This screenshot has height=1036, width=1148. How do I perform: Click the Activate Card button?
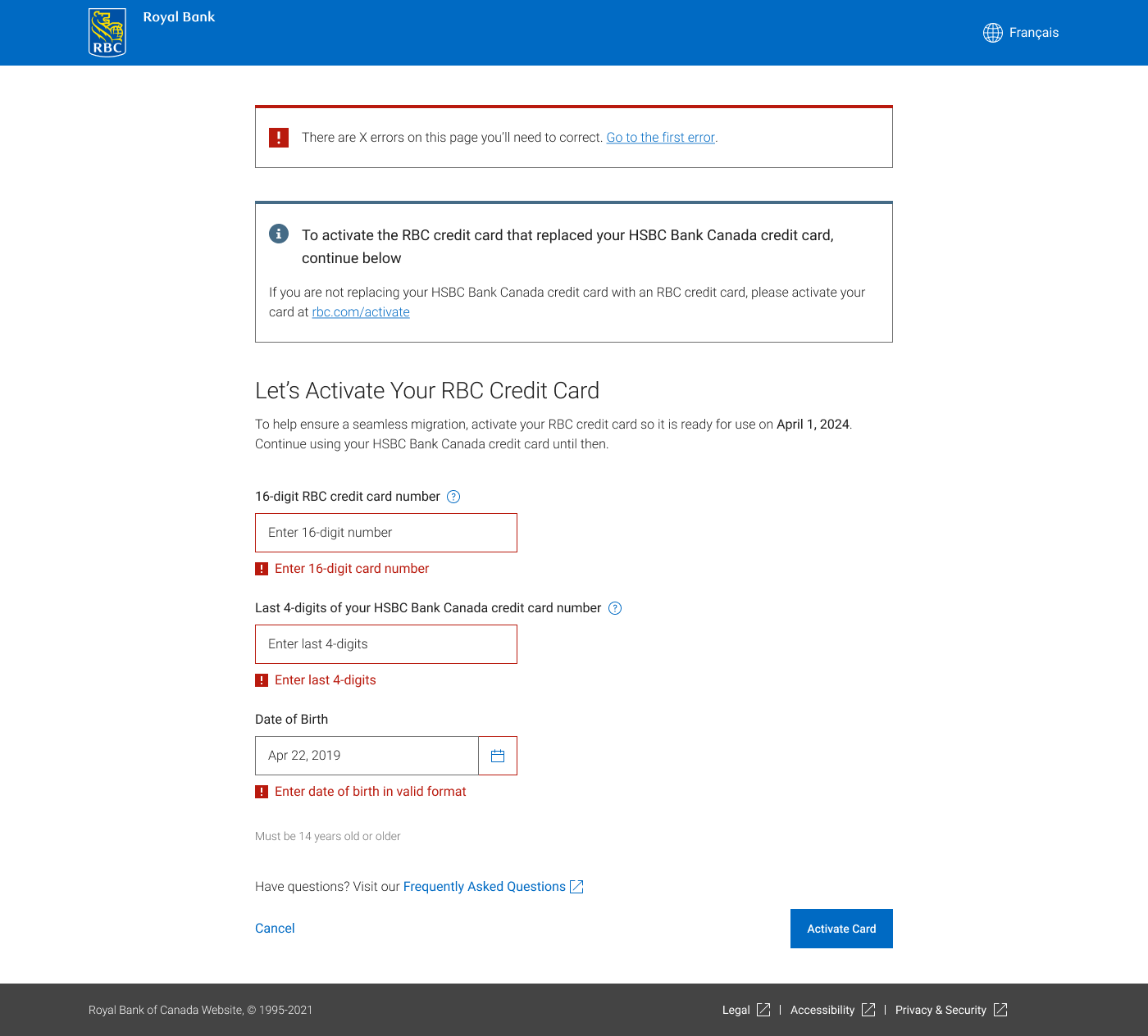[x=841, y=929]
